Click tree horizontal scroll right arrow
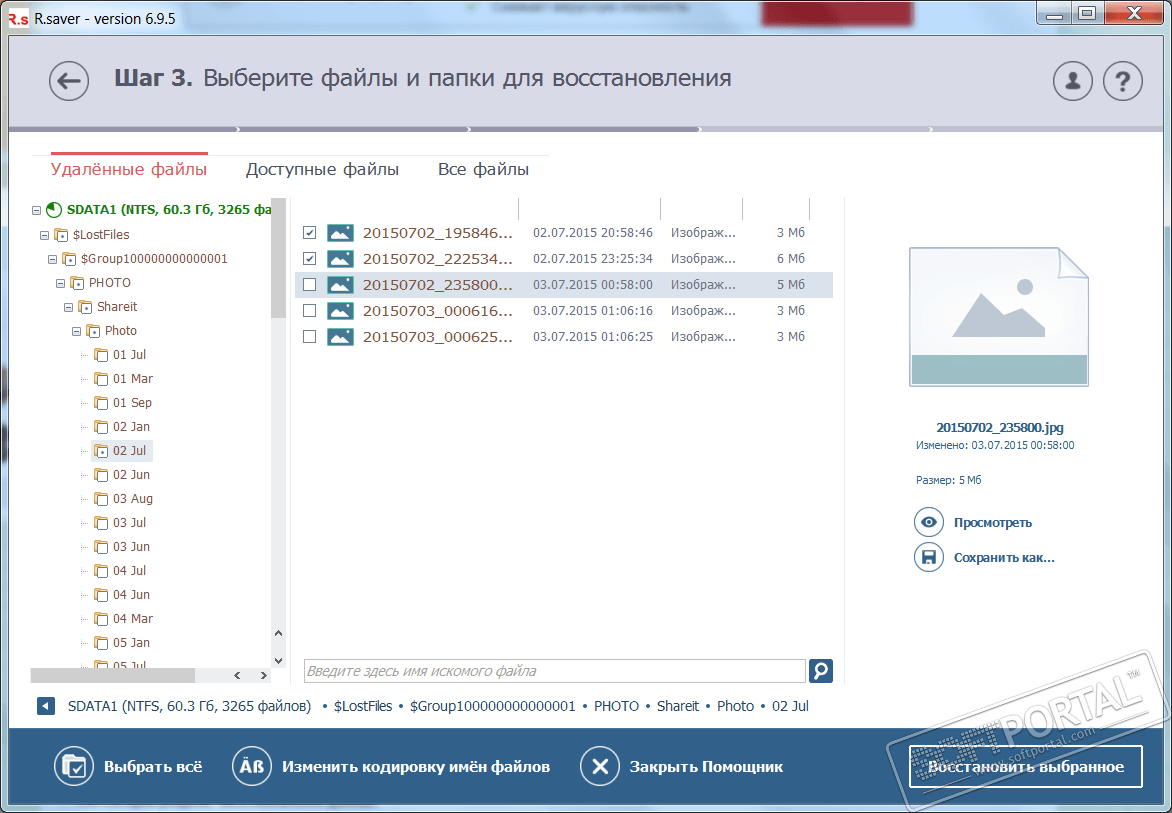Screen dimensions: 1172x813 click(263, 676)
